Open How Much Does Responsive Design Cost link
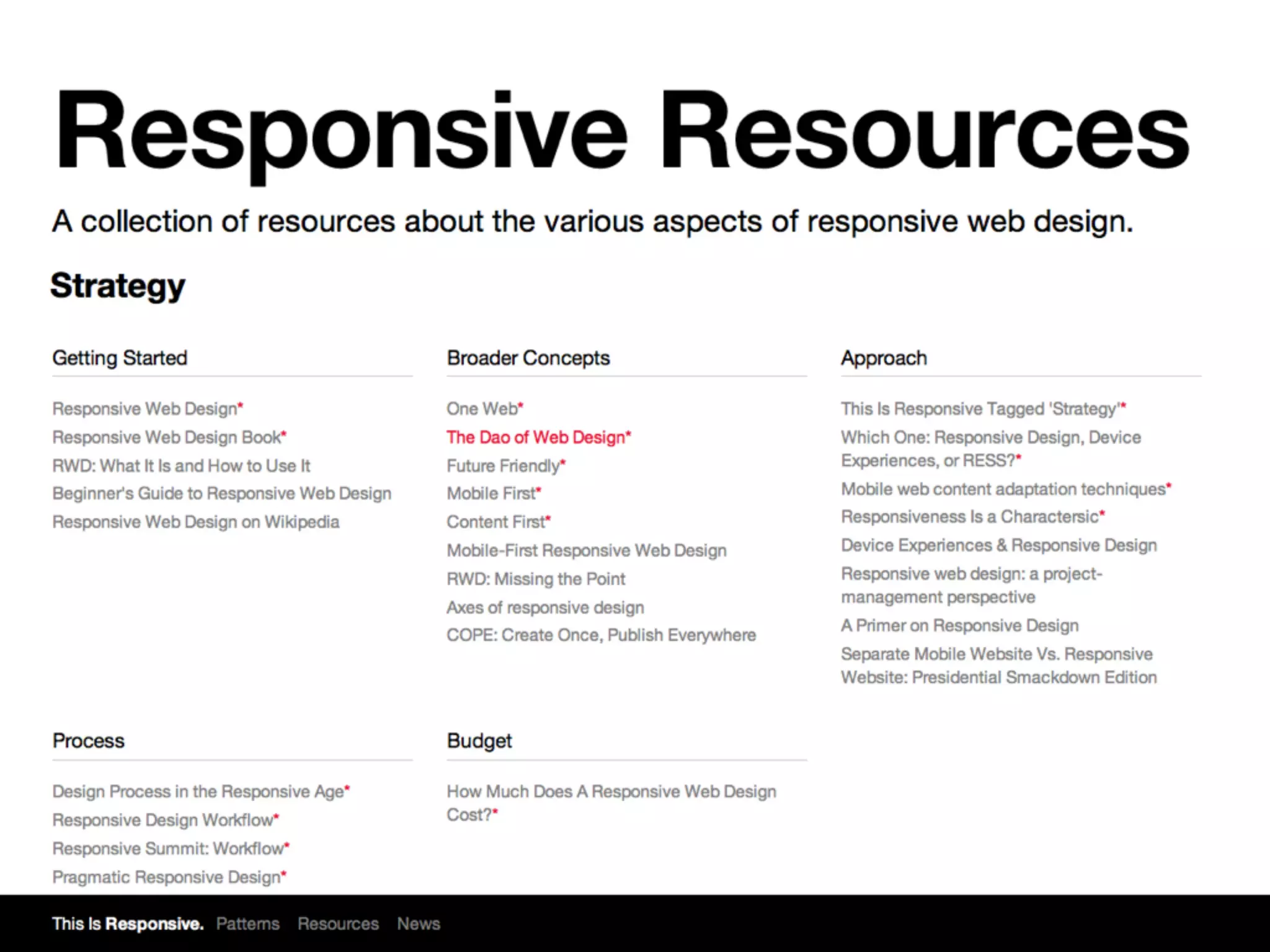 coord(611,792)
